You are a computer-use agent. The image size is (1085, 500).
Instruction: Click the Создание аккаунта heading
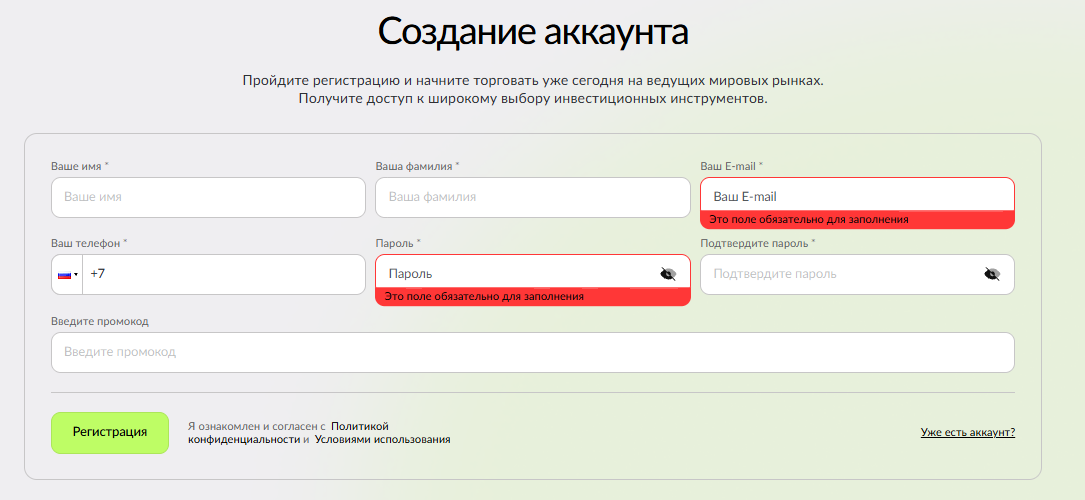pyautogui.click(x=533, y=32)
